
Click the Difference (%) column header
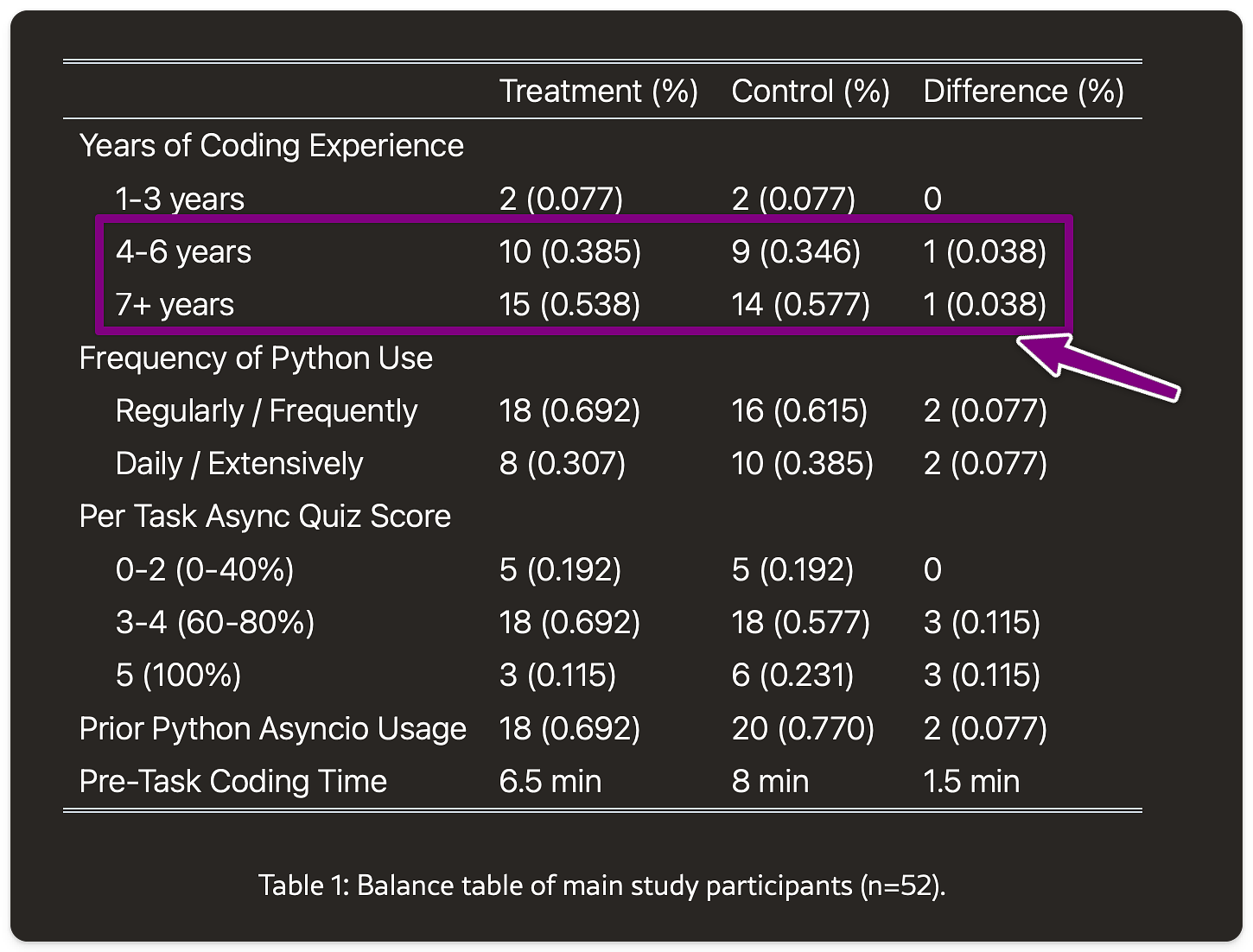1023,91
